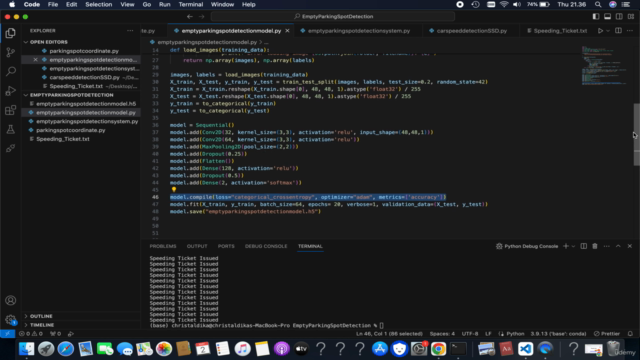Close the terminal panel
Screen dimensions: 640x360
[629, 246]
